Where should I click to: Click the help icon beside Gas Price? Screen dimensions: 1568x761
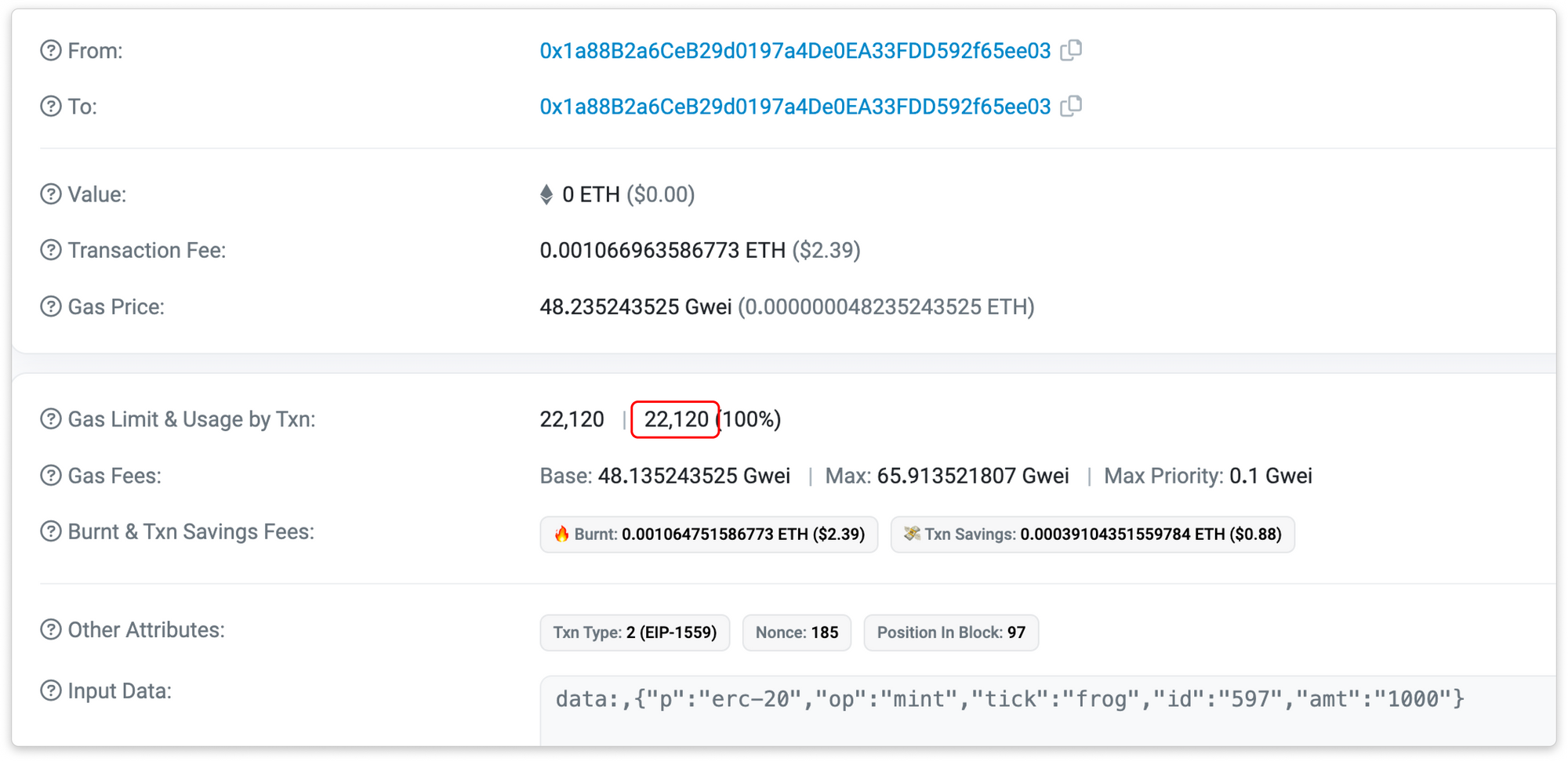(51, 307)
